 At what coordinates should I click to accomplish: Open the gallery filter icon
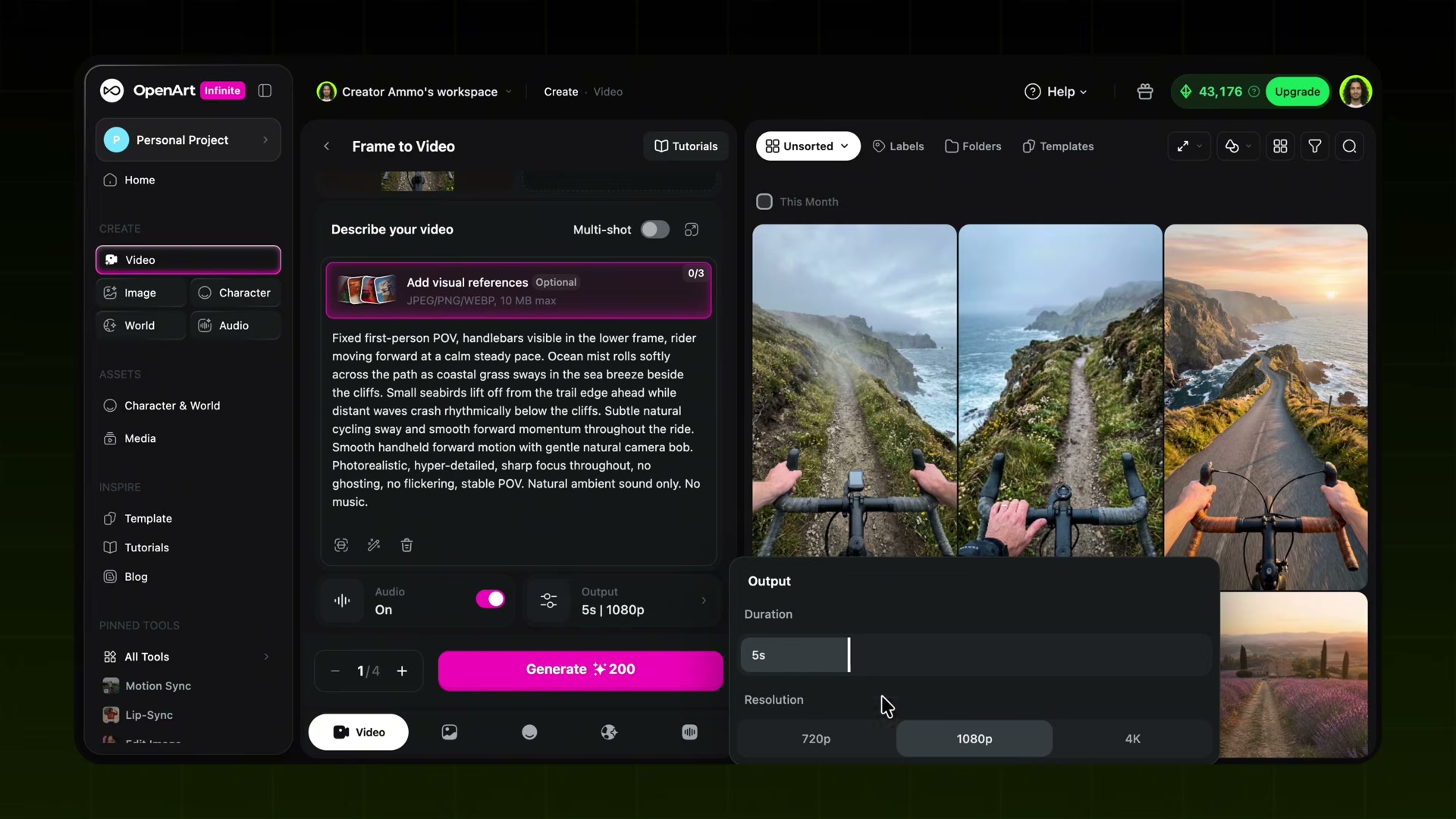[x=1315, y=146]
